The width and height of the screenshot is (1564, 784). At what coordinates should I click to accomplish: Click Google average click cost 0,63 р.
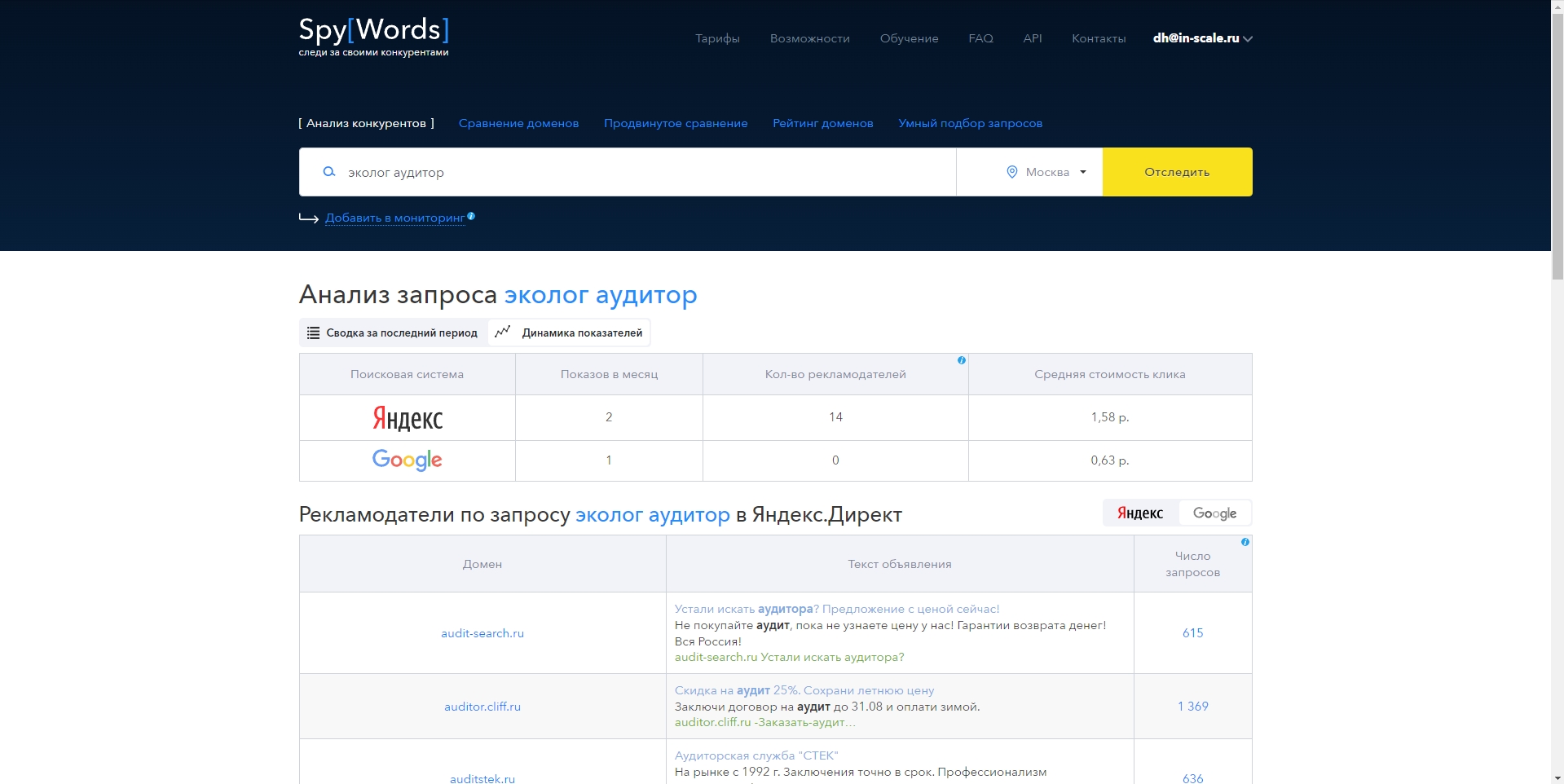[1110, 460]
